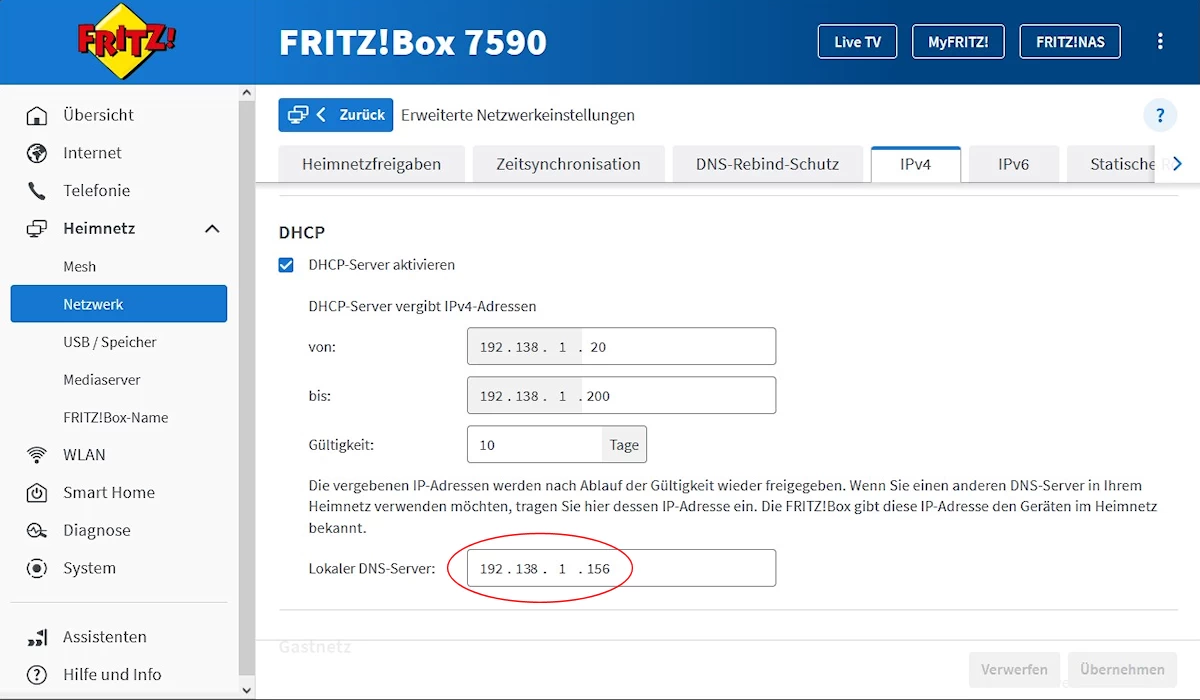
Task: Click the System icon
Action: 37,569
